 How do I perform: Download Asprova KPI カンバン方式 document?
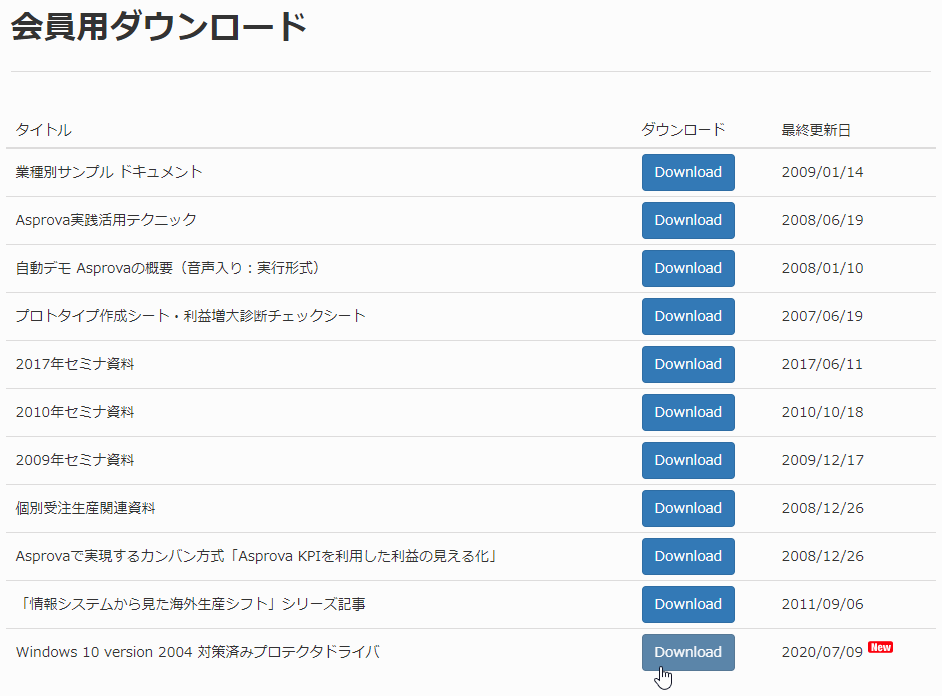point(688,557)
